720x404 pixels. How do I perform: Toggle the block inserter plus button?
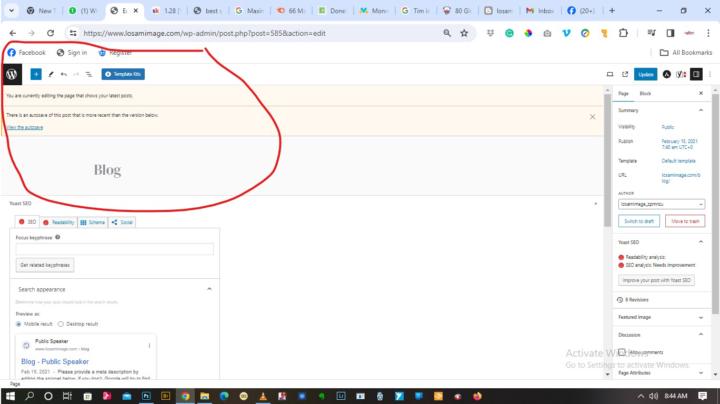pyautogui.click(x=36, y=74)
